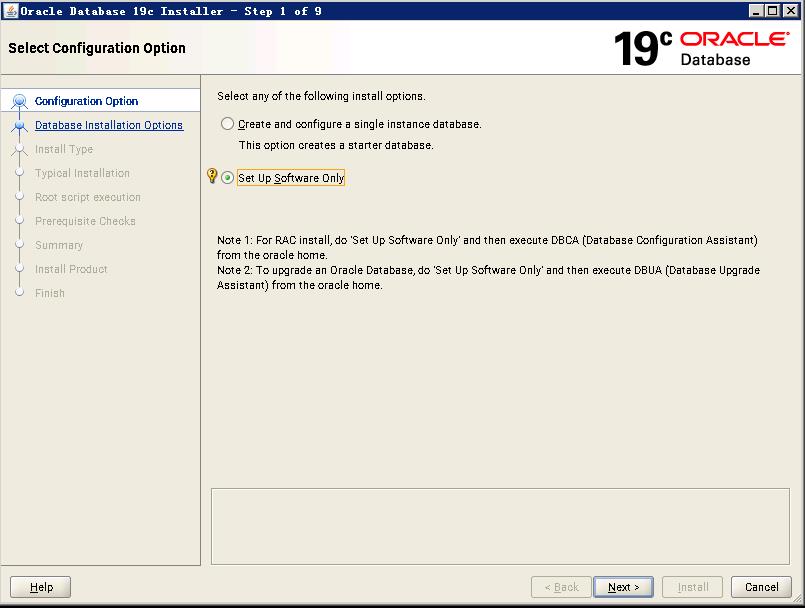Click the Help button
This screenshot has width=805, height=608.
[x=41, y=587]
